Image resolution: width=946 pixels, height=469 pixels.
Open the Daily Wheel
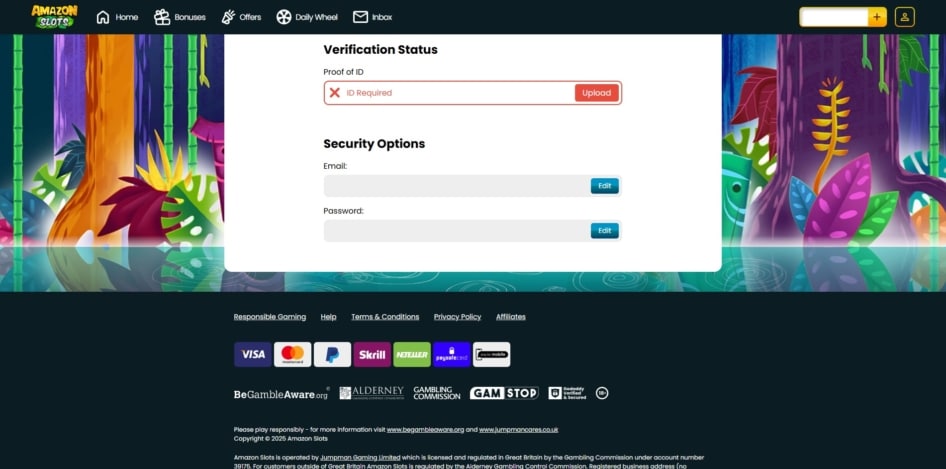[307, 17]
